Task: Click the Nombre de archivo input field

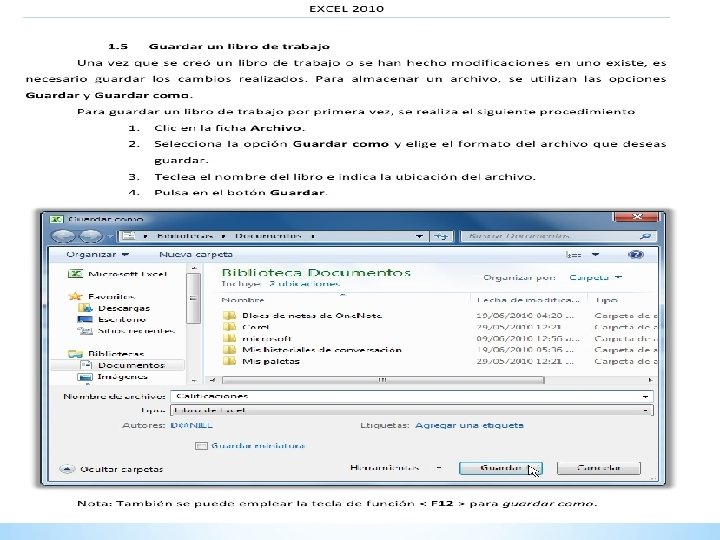Action: click(x=407, y=396)
